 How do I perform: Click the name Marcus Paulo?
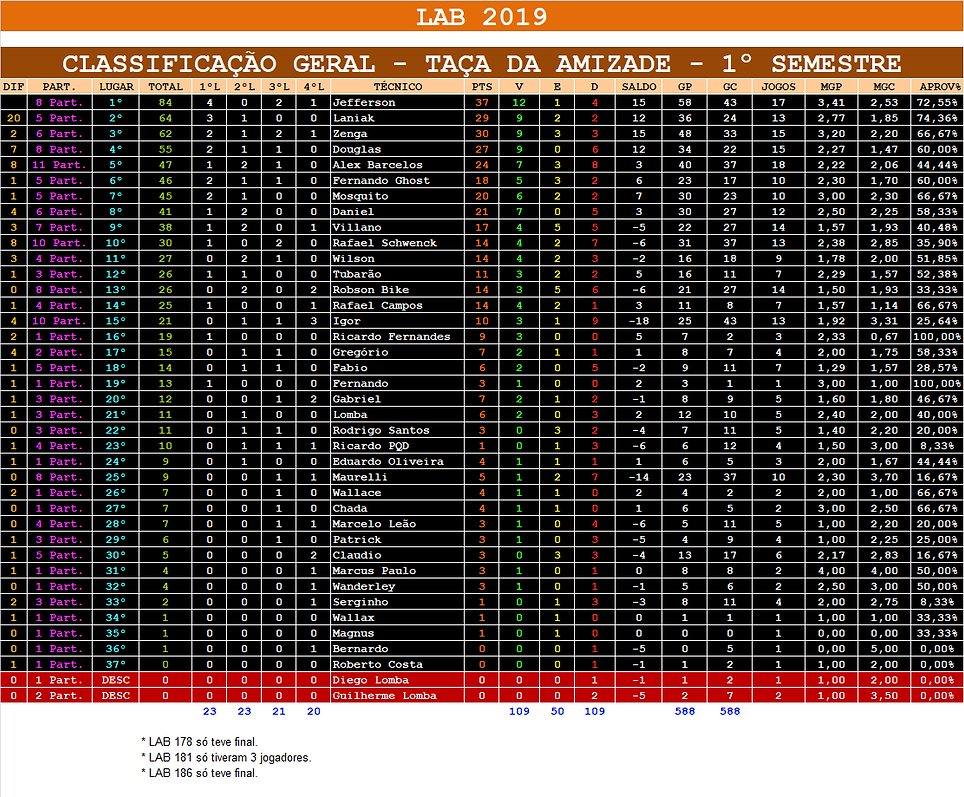tap(374, 571)
